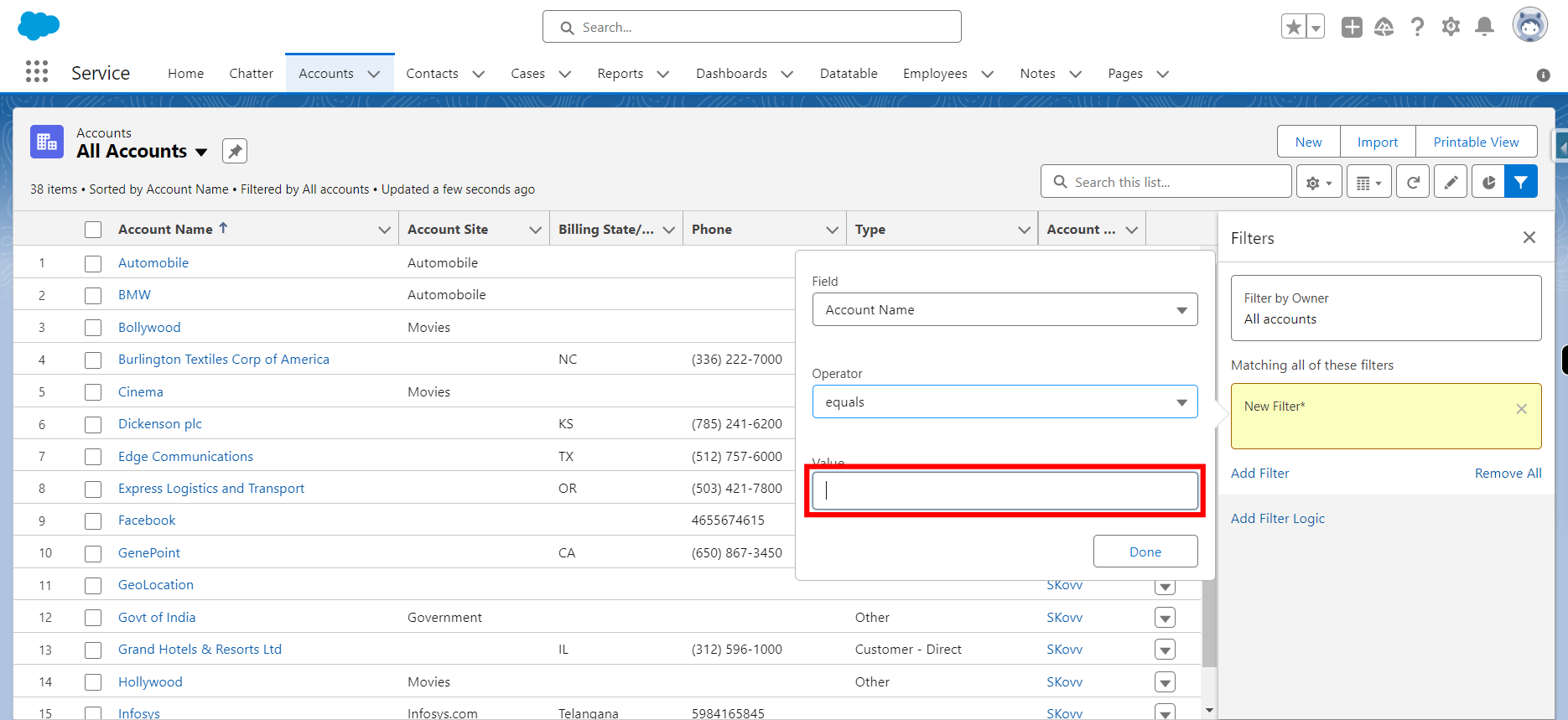This screenshot has width=1568, height=720.
Task: Open the Dashboards tab
Action: click(731, 74)
